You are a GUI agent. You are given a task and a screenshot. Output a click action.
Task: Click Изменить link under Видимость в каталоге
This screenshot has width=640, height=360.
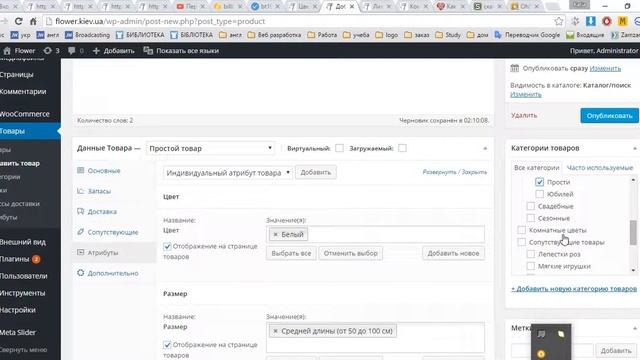click(526, 94)
